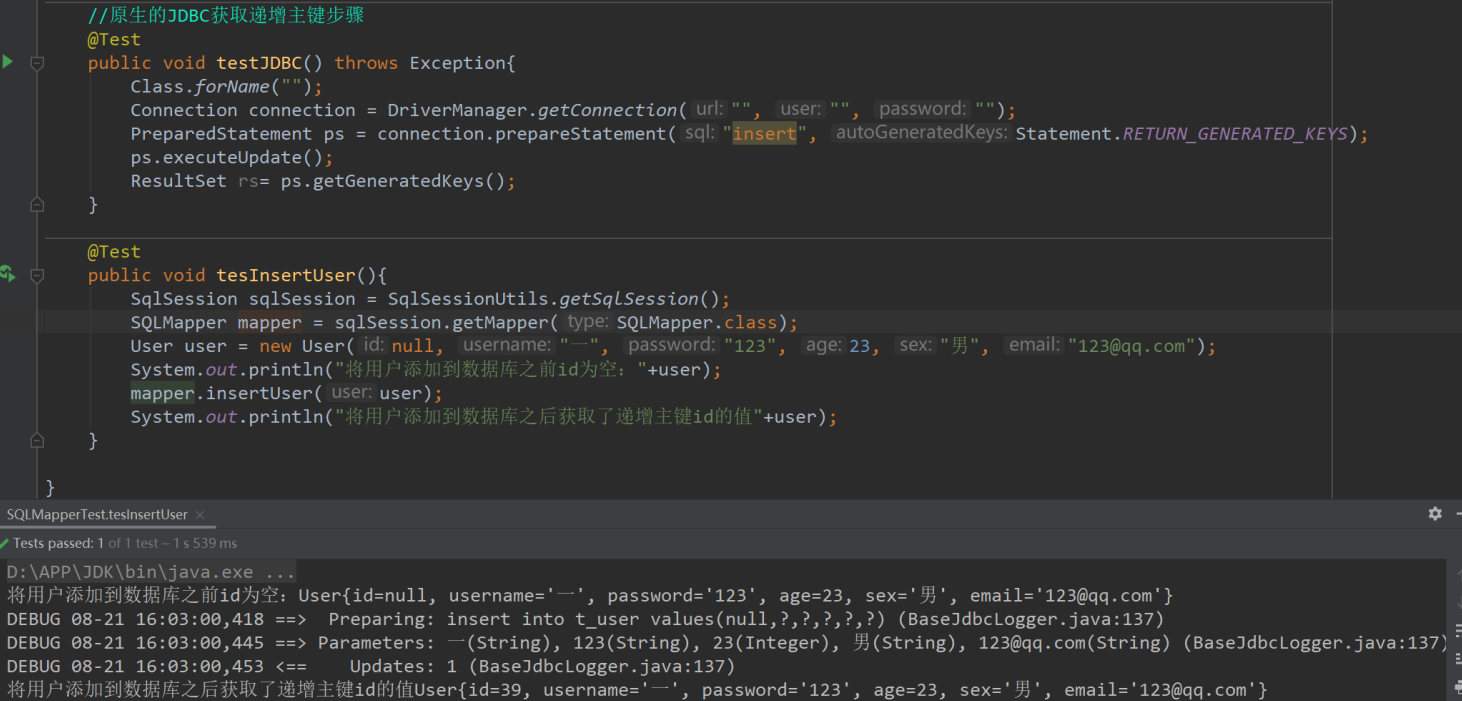Click DriverManager.getConnection in the code
Viewport: 1462px width, 701px height.
coord(532,110)
